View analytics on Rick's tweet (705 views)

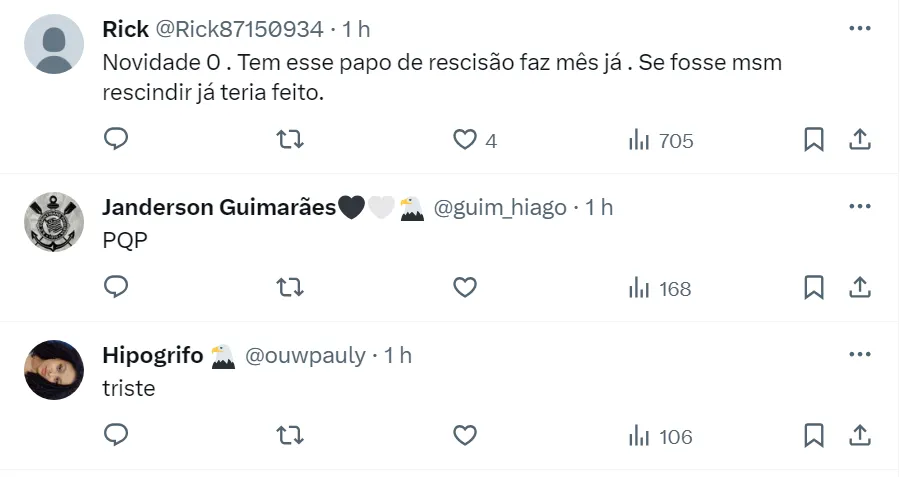660,141
